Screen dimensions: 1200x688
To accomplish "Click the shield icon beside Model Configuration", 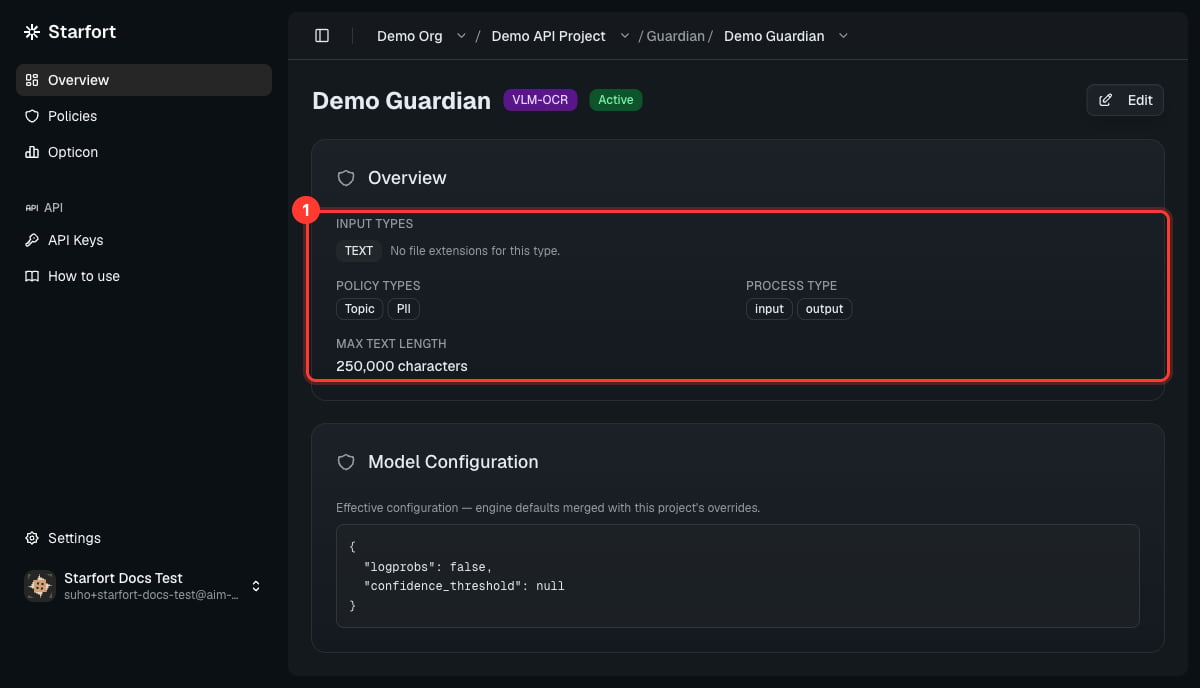I will (x=346, y=462).
